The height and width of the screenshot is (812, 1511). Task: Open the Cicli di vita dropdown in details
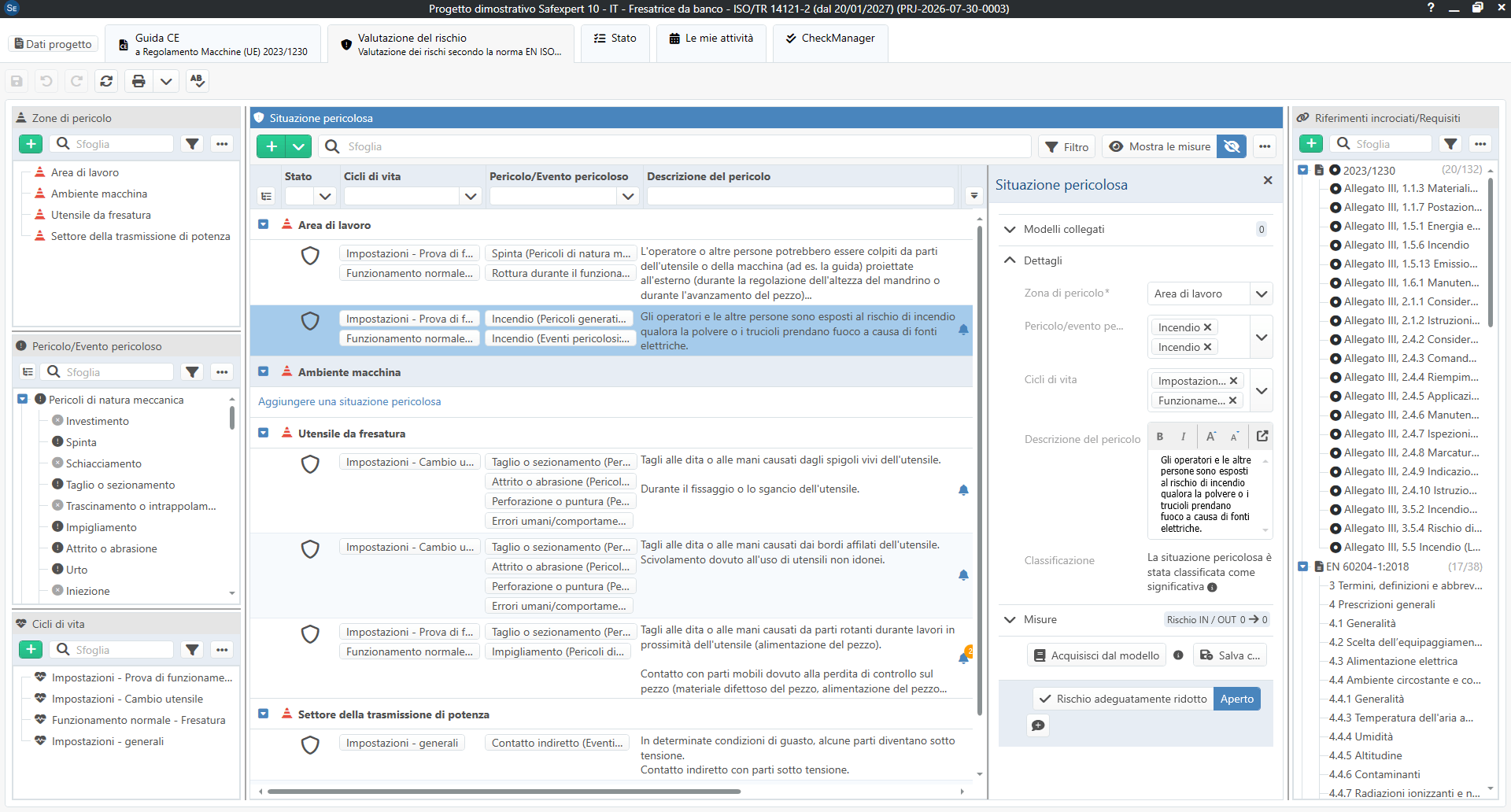pos(1262,391)
